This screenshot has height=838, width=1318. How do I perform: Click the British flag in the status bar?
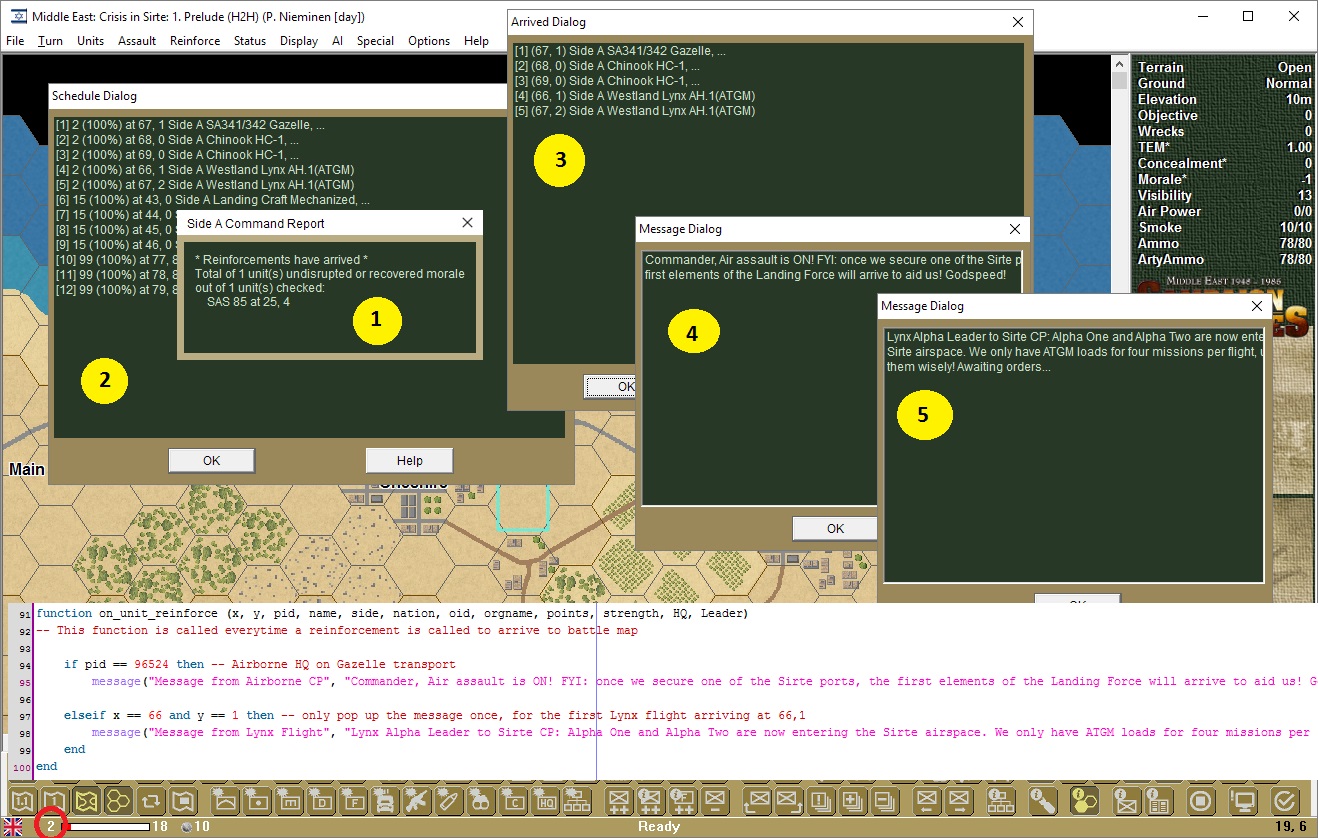(x=14, y=827)
